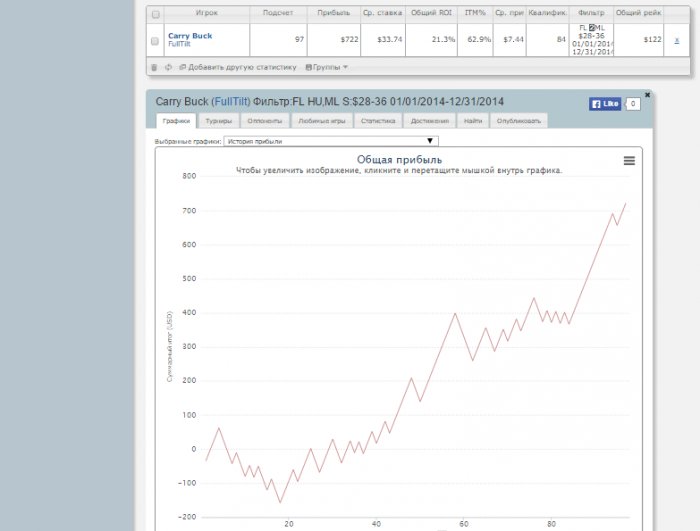This screenshot has width=700, height=531.
Task: Toggle the select-all checkbox in table header
Action: [154, 15]
